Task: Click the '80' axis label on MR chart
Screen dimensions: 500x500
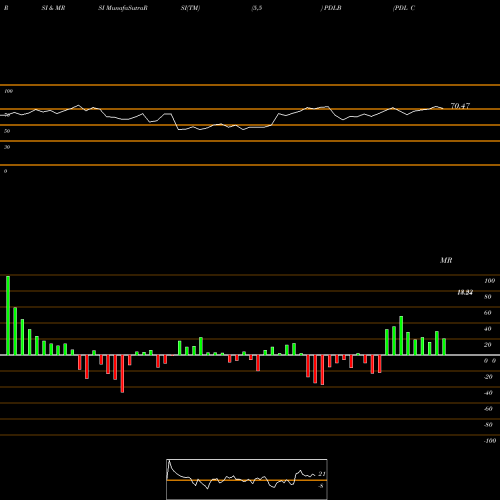Action: tap(488, 297)
